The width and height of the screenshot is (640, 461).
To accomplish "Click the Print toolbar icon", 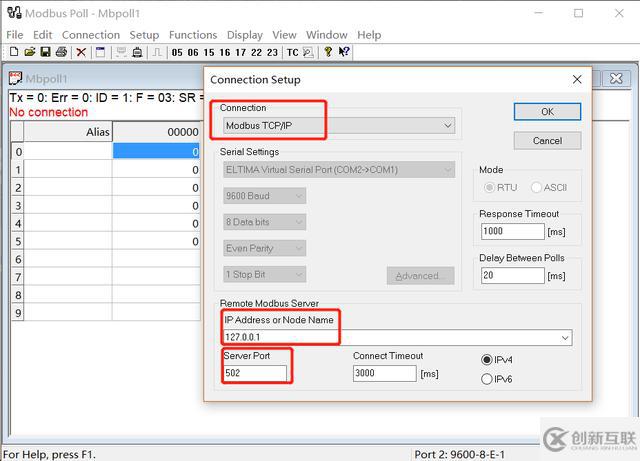I will coord(61,52).
